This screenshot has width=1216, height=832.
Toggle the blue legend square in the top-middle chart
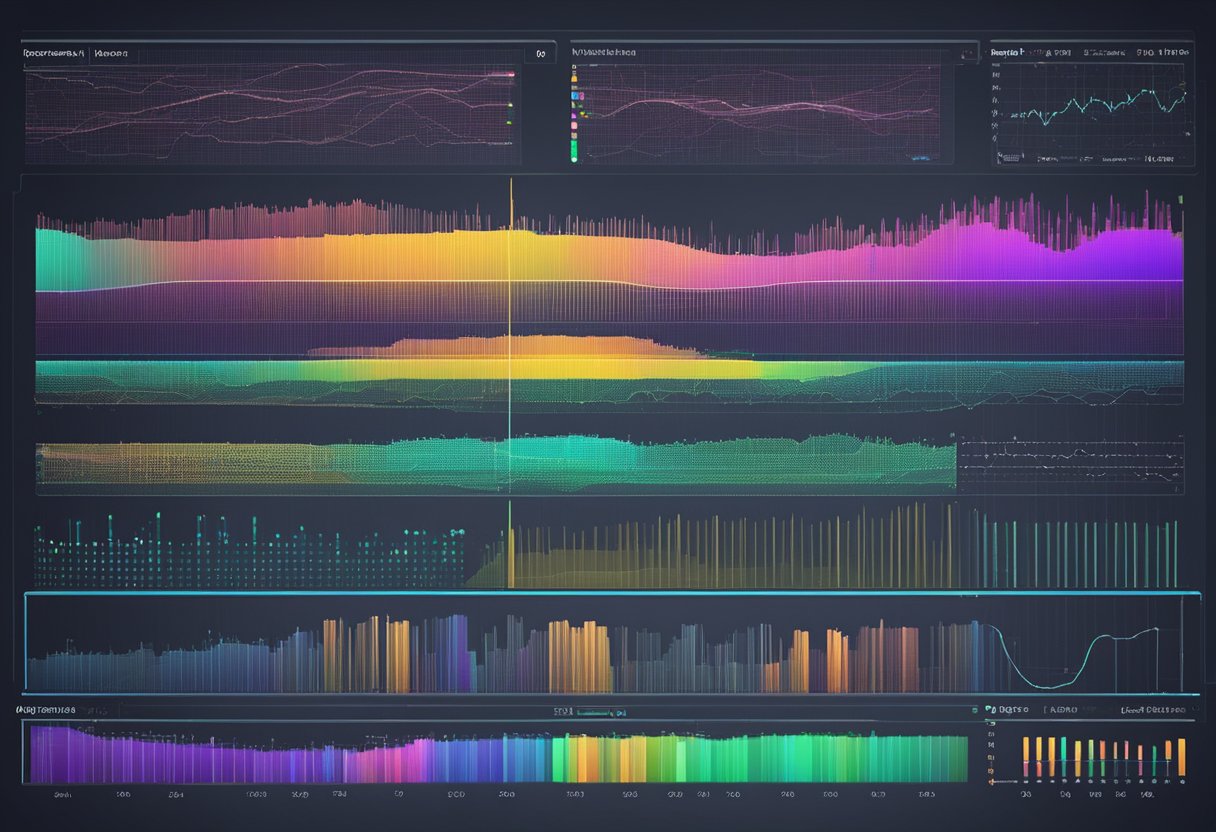point(574,96)
